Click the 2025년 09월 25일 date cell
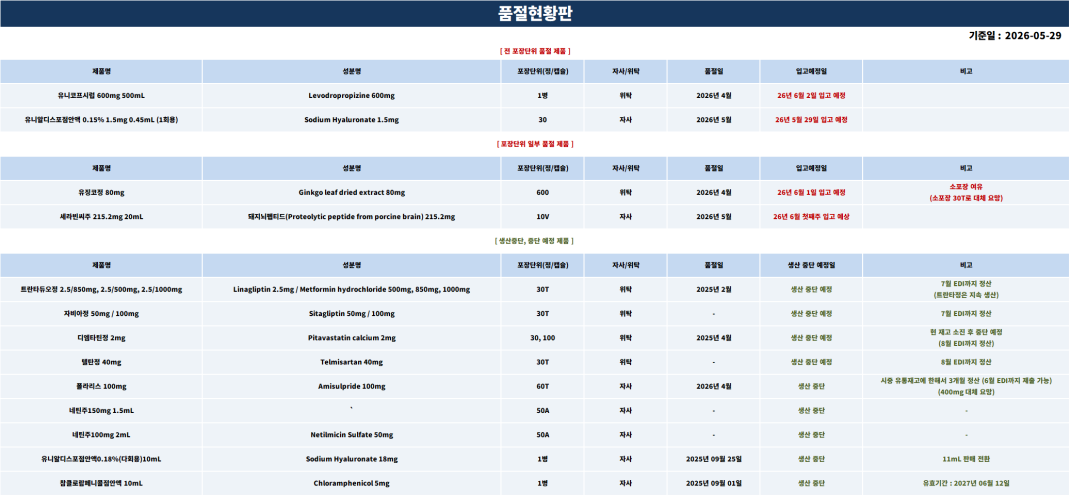Image resolution: width=1070 pixels, height=496 pixels. tap(714, 459)
